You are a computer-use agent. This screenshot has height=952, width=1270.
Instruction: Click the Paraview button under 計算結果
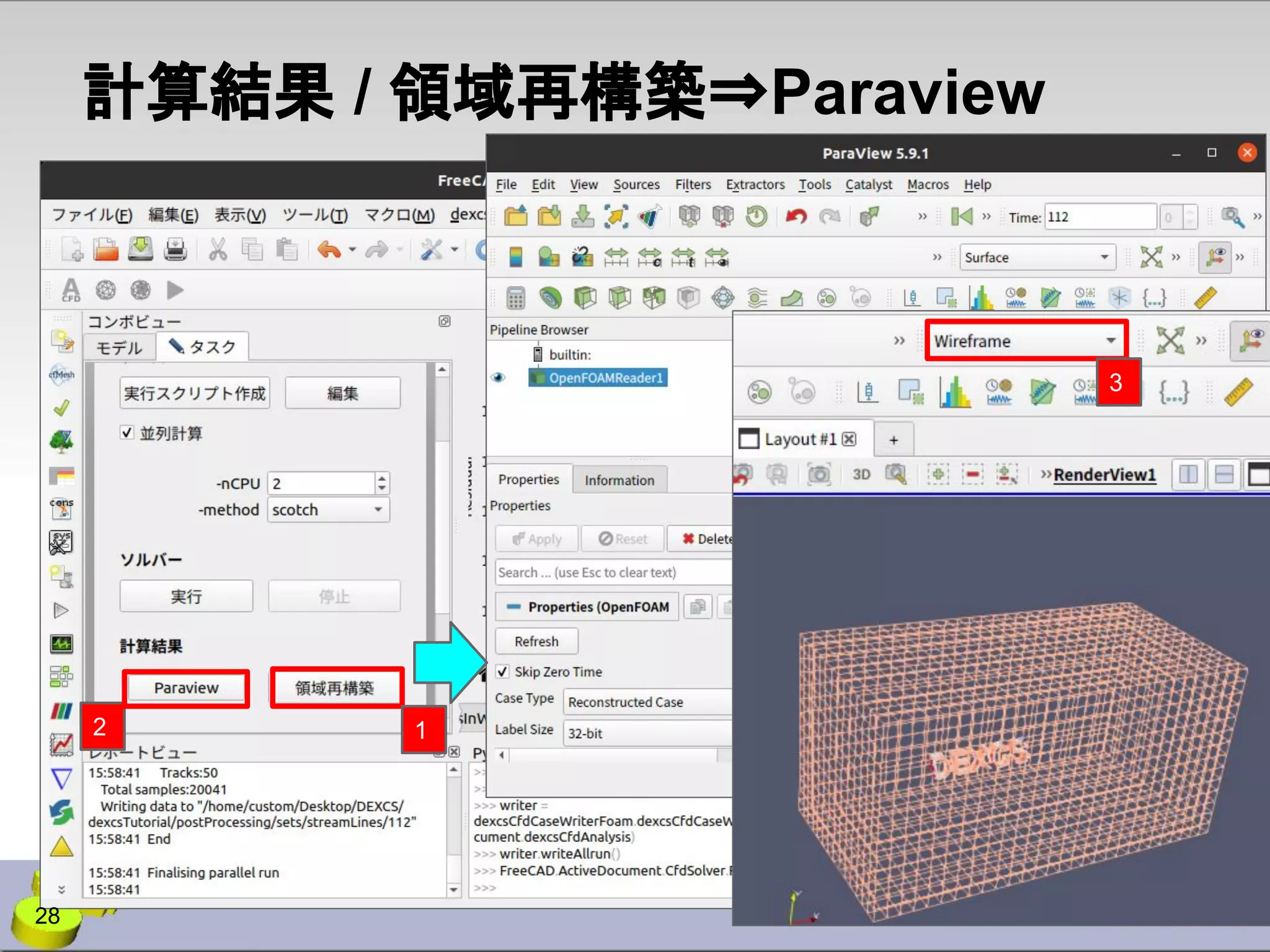point(187,688)
